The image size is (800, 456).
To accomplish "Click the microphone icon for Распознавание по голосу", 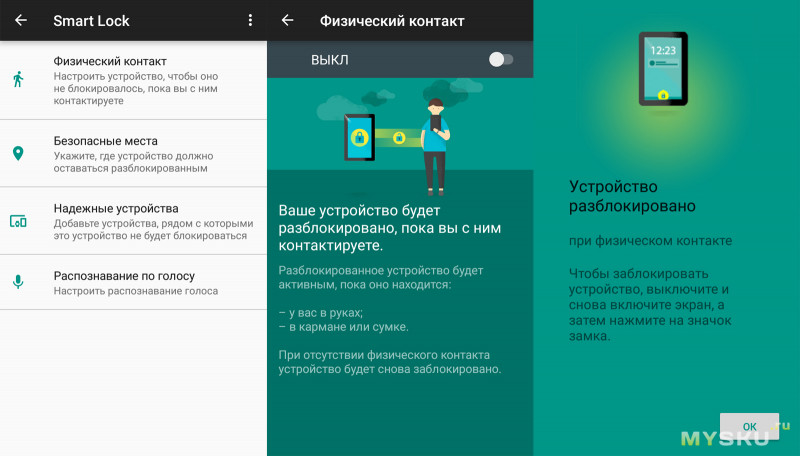I will pos(18,282).
